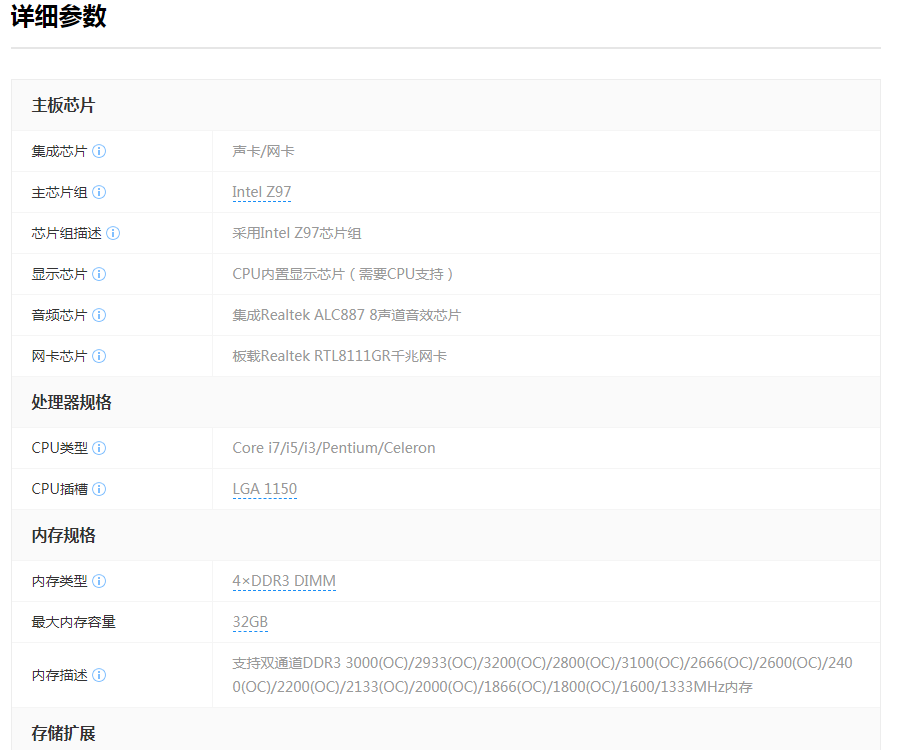Click info icon next to 主芯片组
This screenshot has width=897, height=750.
coord(99,192)
